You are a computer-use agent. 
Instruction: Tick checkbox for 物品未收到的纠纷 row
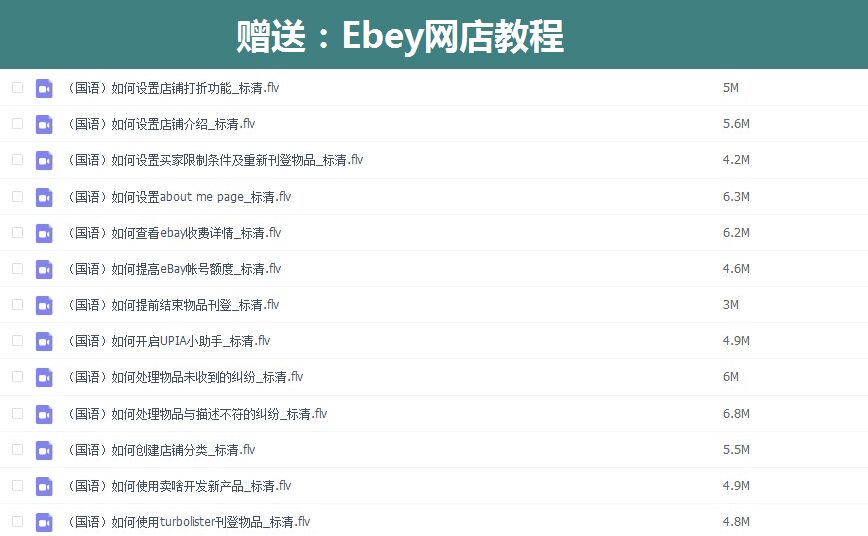coord(17,377)
